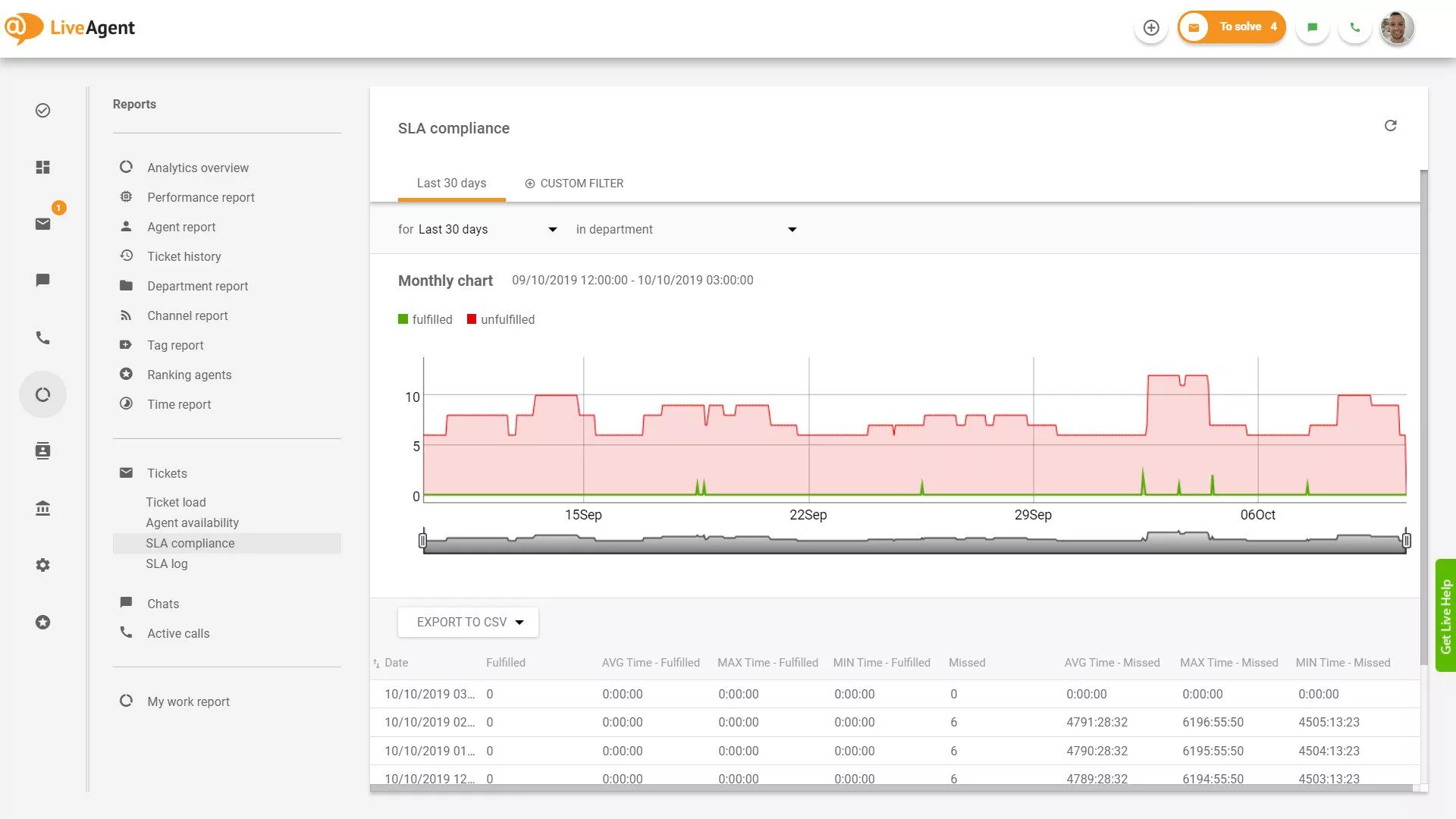1456x819 pixels.
Task: Open the knowledge base building icon
Action: [43, 508]
